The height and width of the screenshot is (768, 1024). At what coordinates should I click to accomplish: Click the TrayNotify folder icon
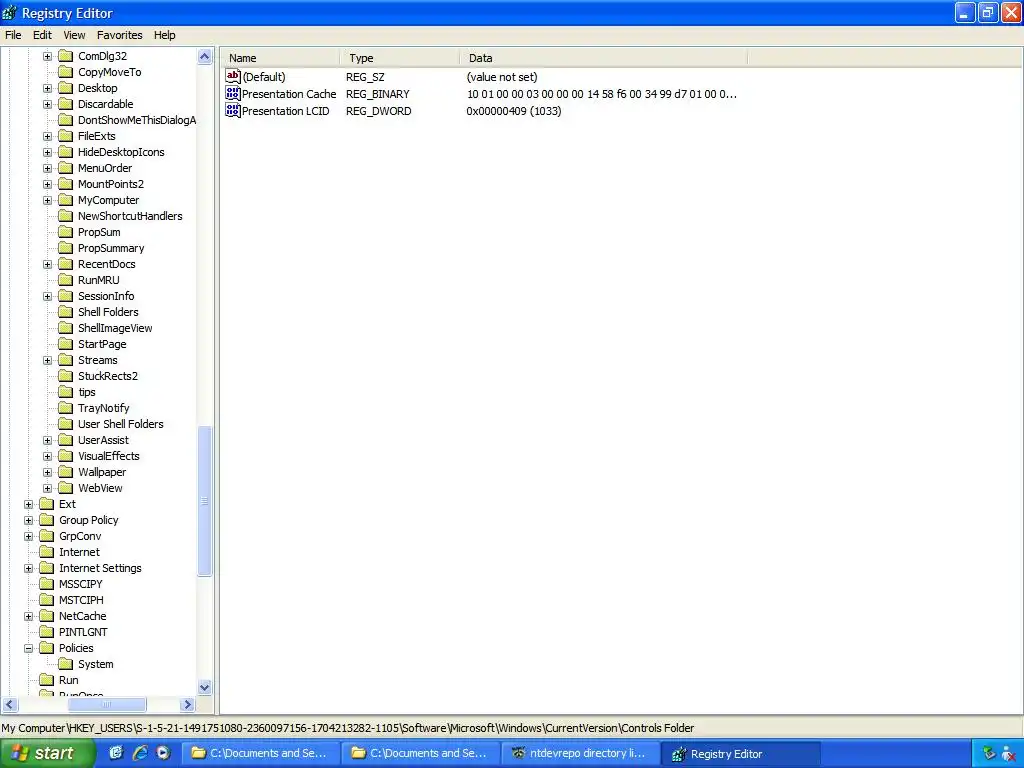pyautogui.click(x=65, y=408)
